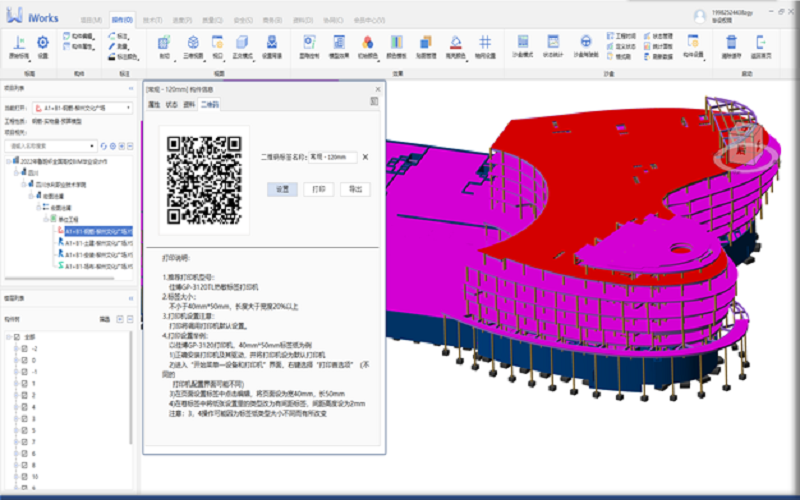Collapse the 项目列表 panel with the arrows

pos(131,88)
